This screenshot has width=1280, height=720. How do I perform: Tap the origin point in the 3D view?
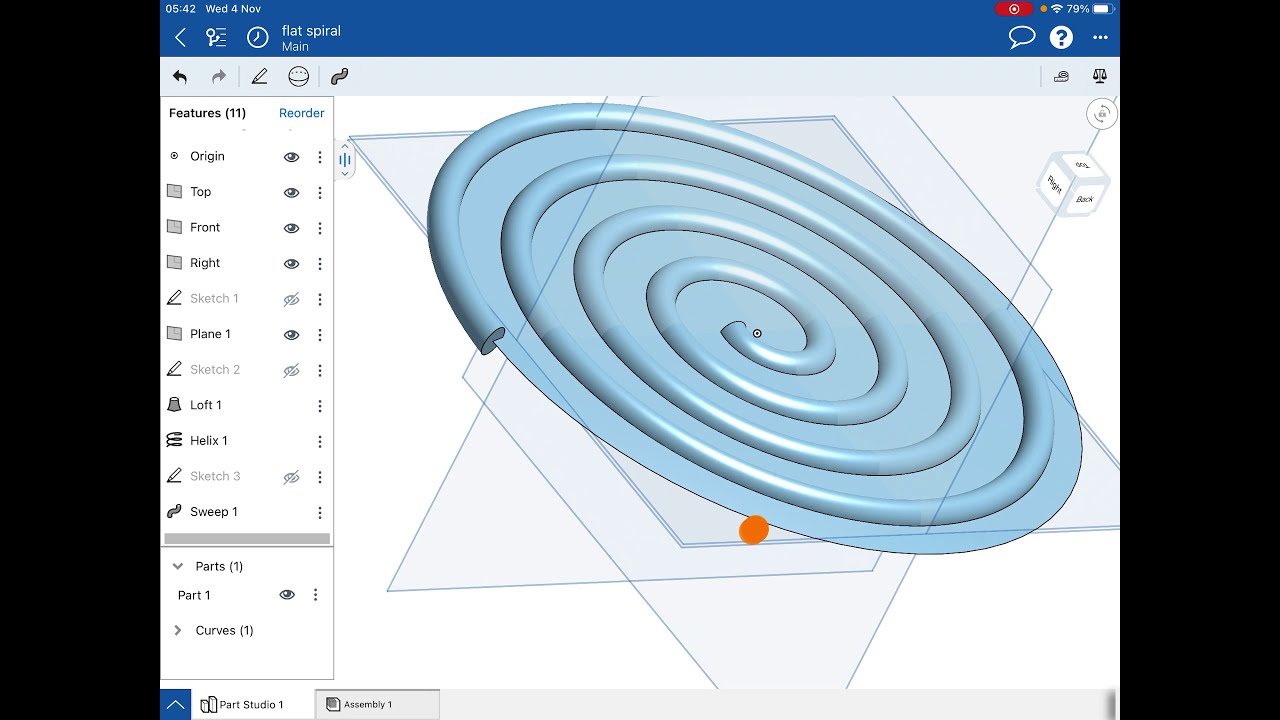point(757,333)
